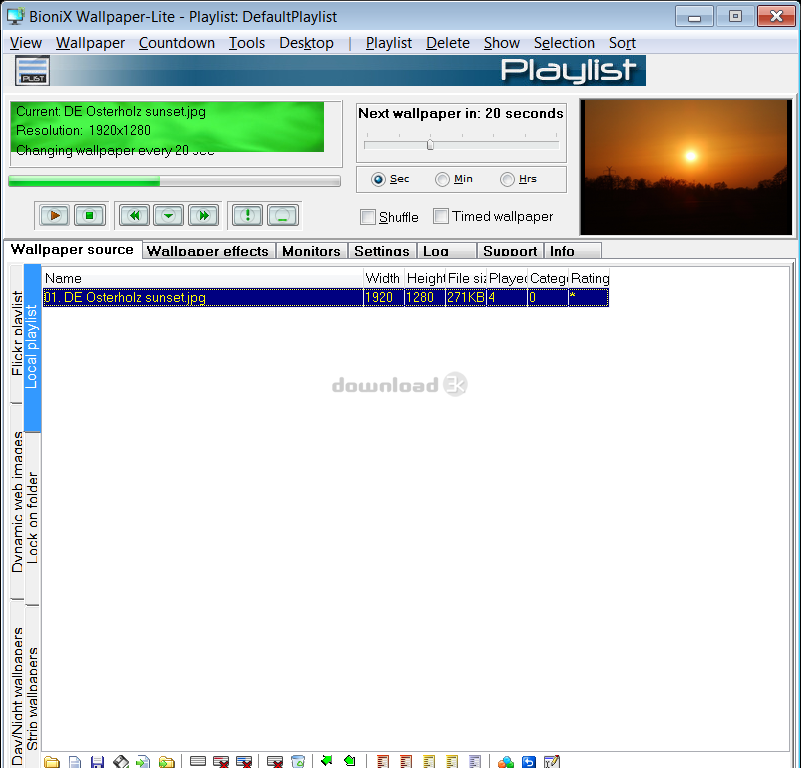Click the PLIST icon in the banner
Screen dimensions: 801x768
32,71
